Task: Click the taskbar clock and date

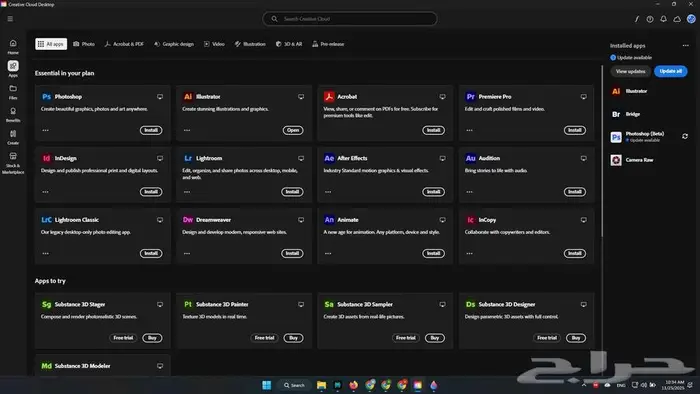Action: [674, 385]
